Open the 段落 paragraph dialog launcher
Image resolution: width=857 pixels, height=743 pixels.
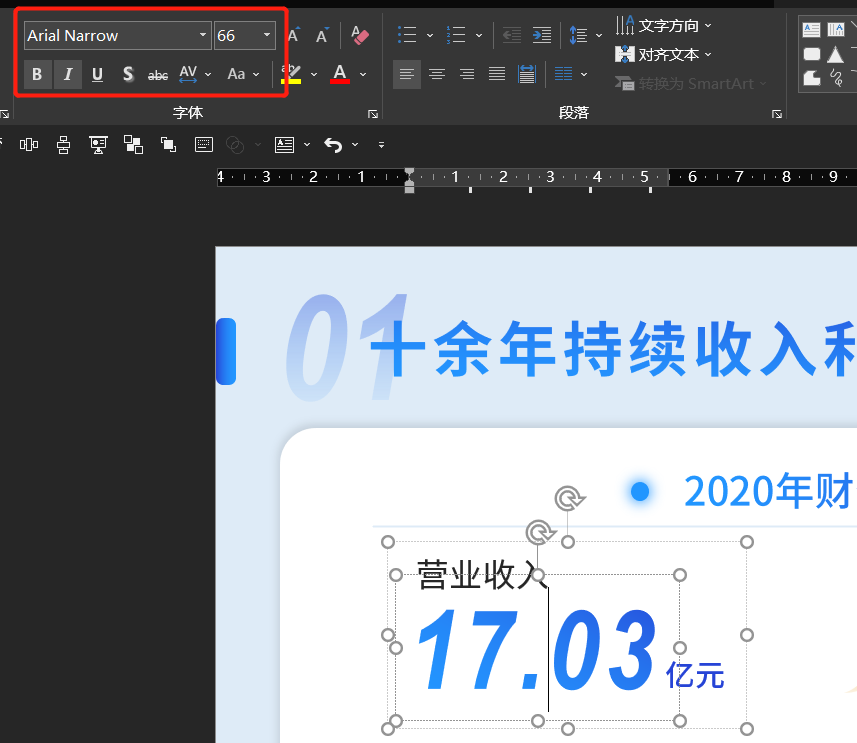pos(777,114)
